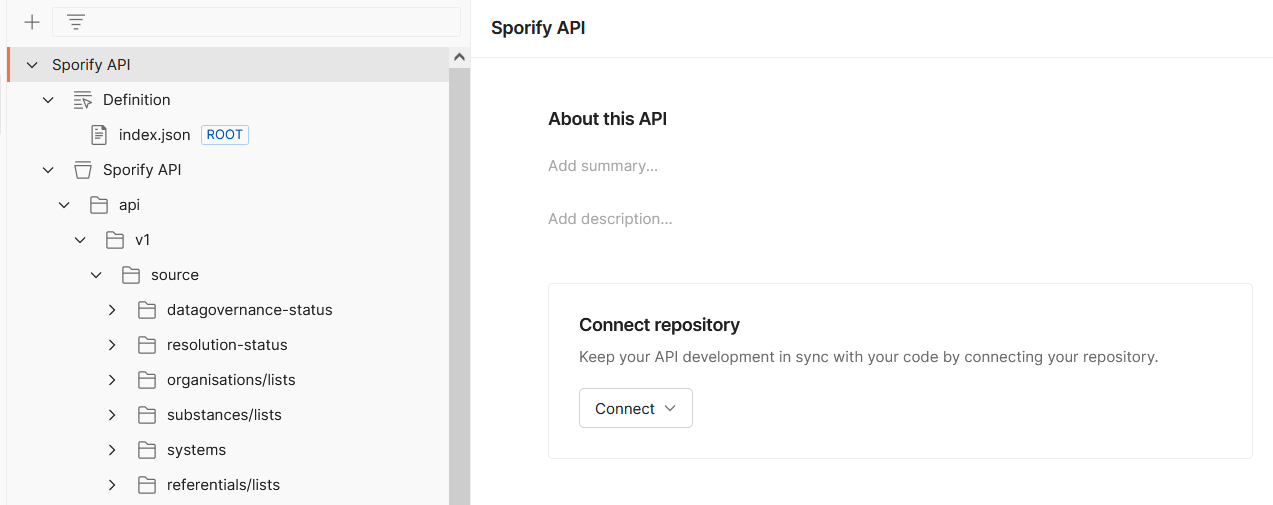
Task: Click the Add description field
Action: coord(610,219)
